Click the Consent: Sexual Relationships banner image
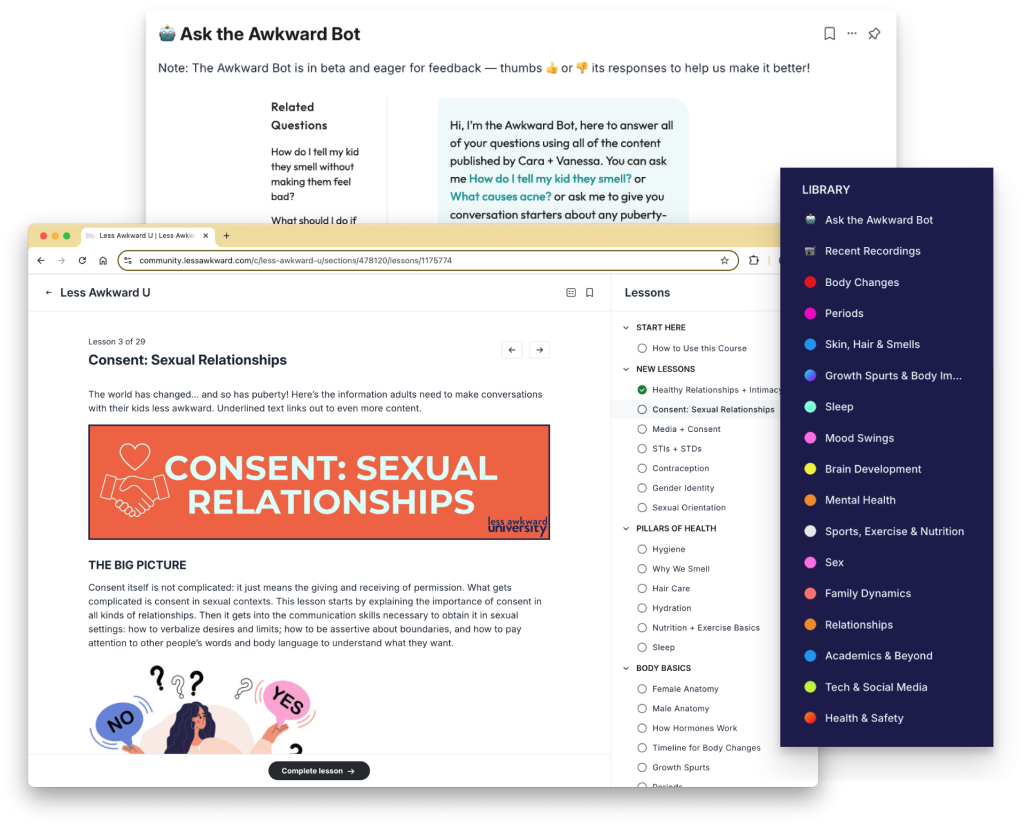This screenshot has width=1024, height=826. (x=319, y=483)
